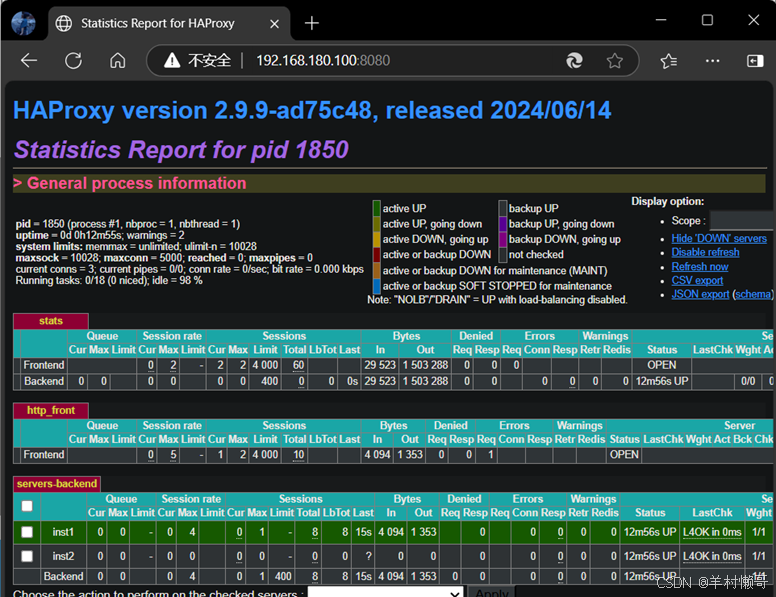Toggle the browser sidebar icon

tap(755, 60)
